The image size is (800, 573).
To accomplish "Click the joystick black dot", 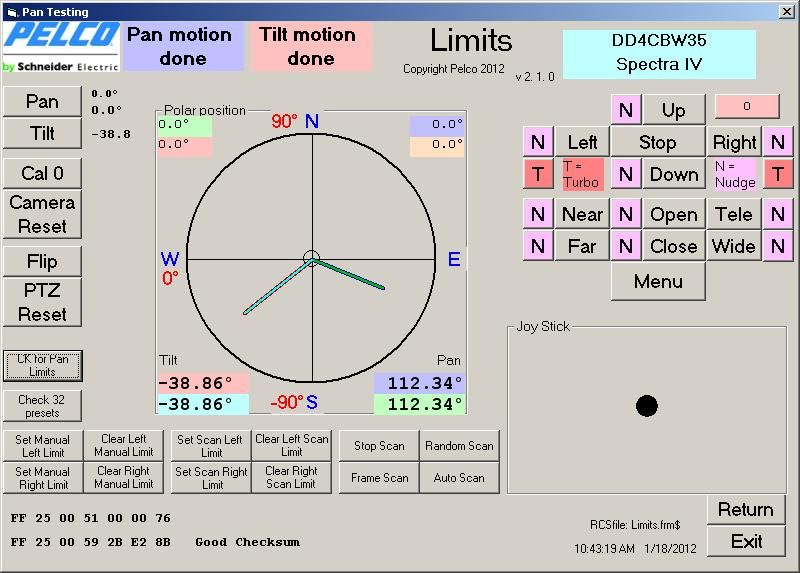I will click(647, 406).
